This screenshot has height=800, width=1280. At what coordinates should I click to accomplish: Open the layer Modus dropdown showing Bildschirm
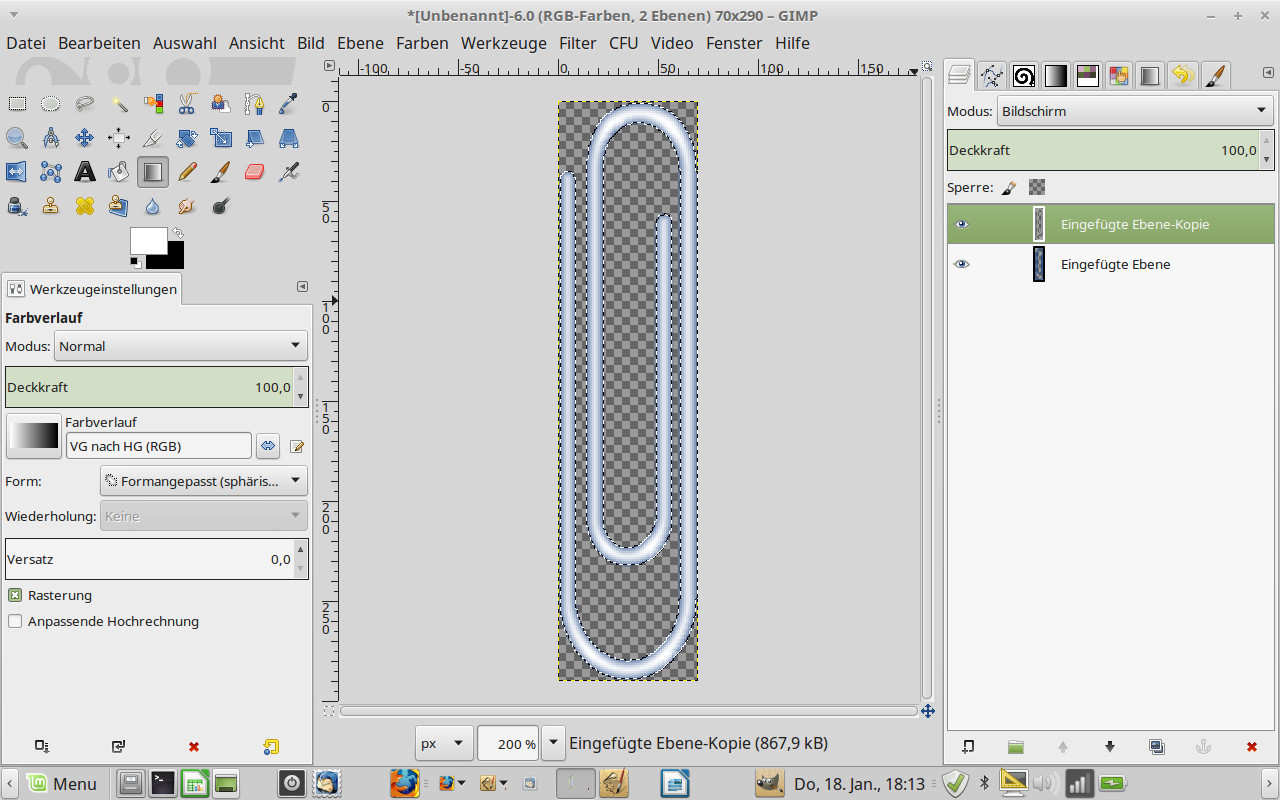pos(1134,111)
